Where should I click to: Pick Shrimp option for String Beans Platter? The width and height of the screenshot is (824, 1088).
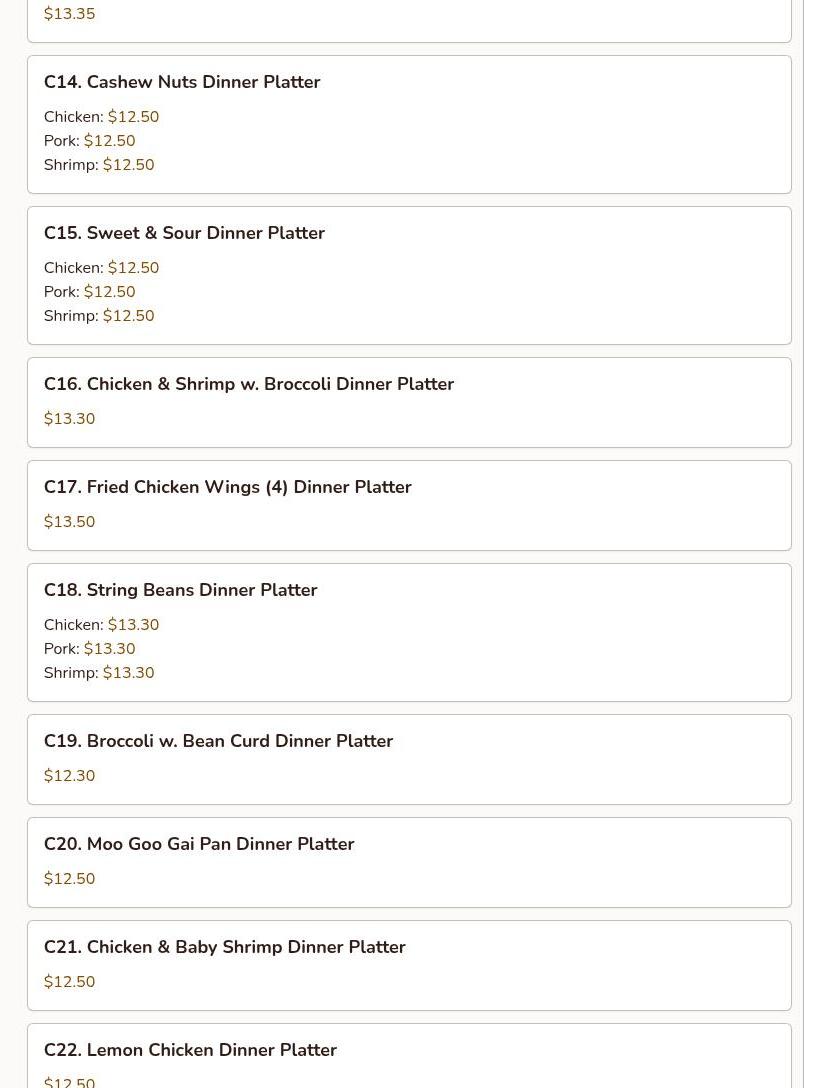tap(99, 672)
